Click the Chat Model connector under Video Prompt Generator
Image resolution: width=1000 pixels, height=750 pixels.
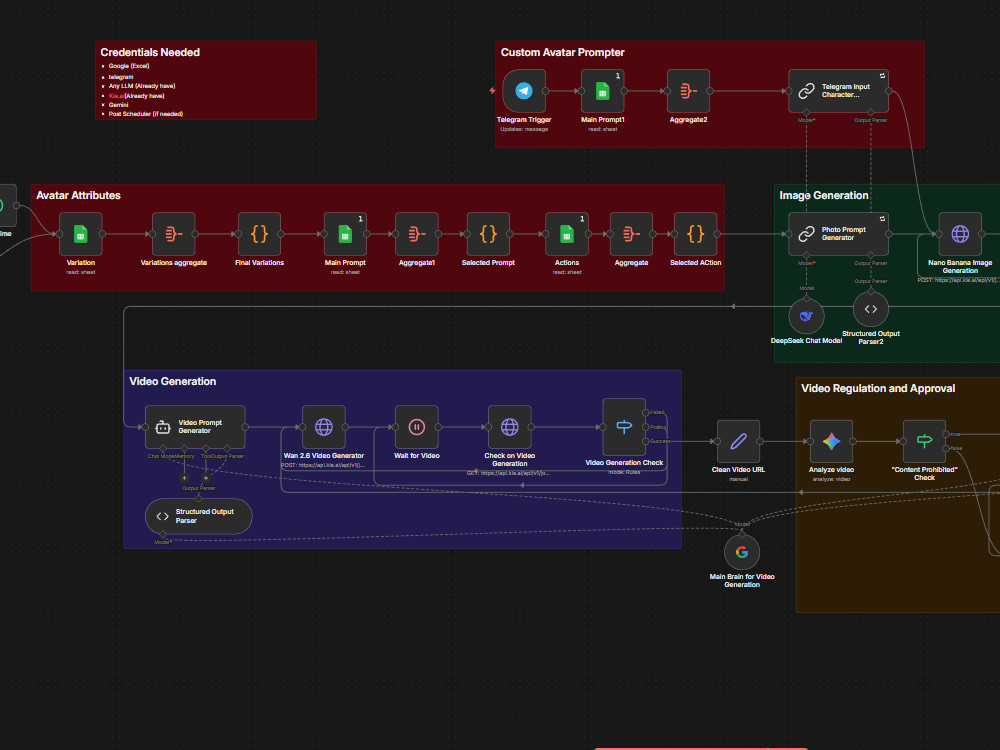[163, 448]
